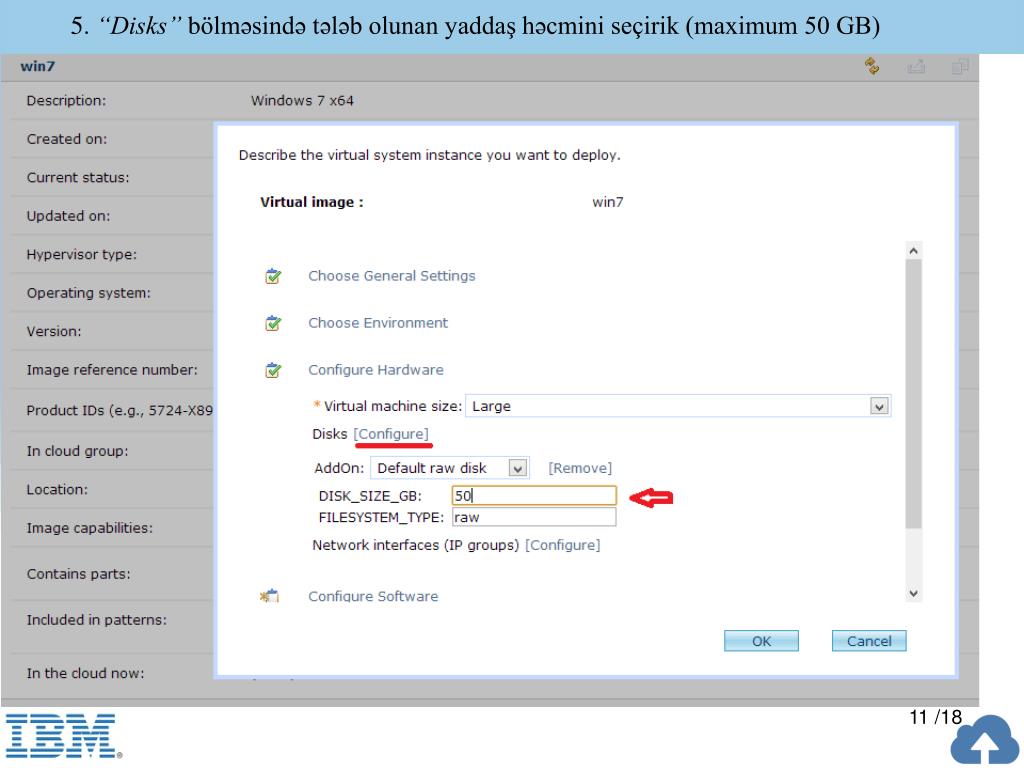Click the icon beside Configure Software
The width and height of the screenshot is (1024, 768).
pos(270,596)
